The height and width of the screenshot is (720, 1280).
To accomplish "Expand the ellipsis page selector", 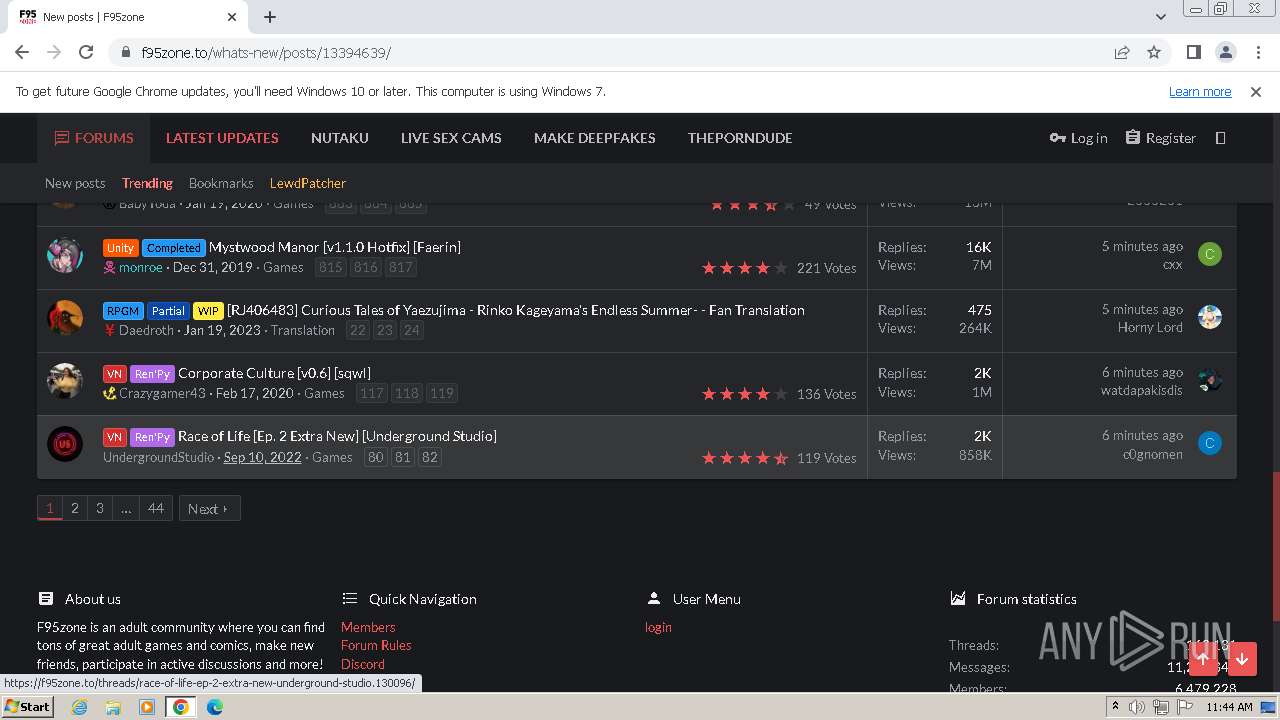I will pos(126,508).
